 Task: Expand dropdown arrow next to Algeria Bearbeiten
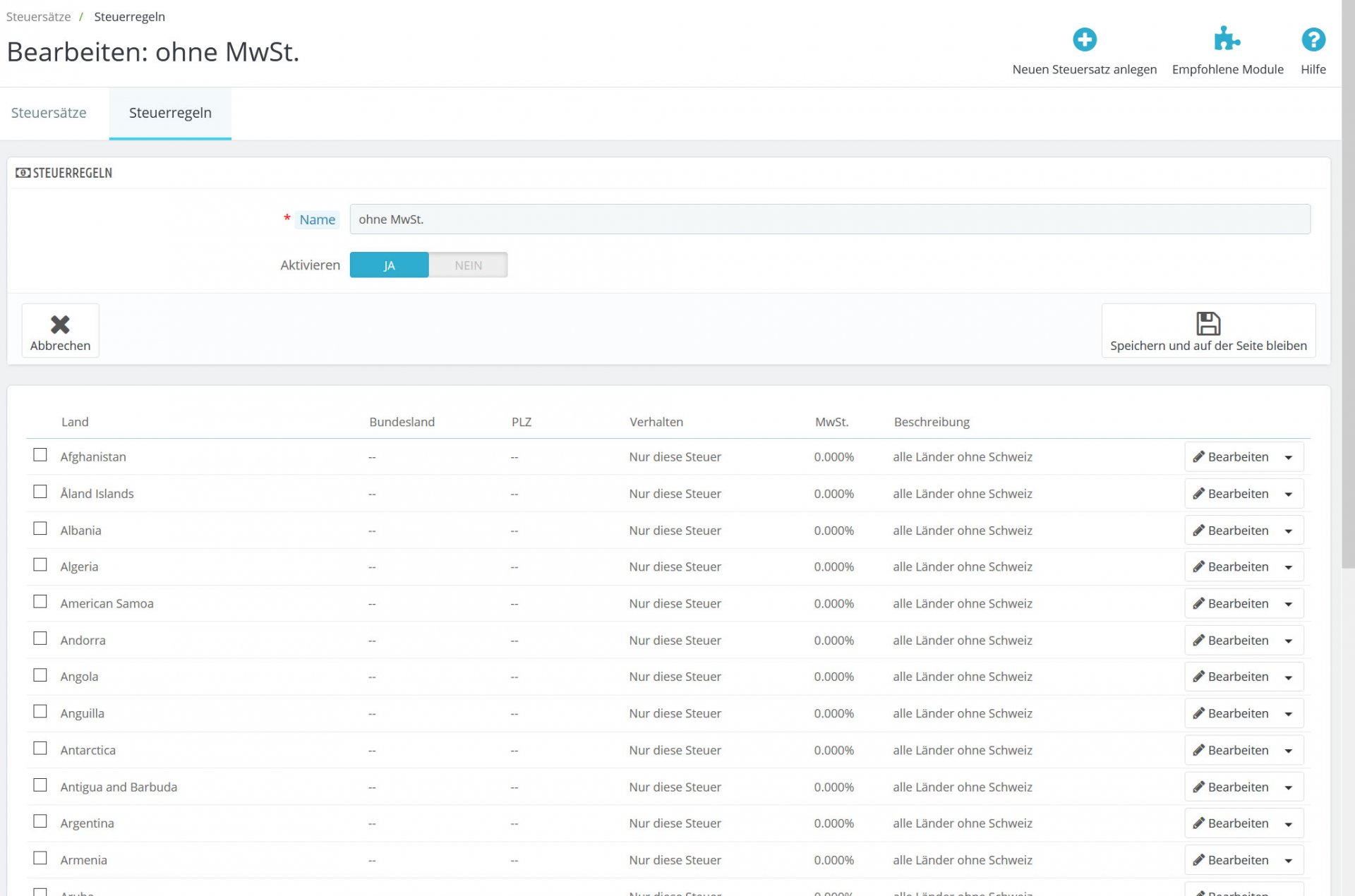point(1288,567)
